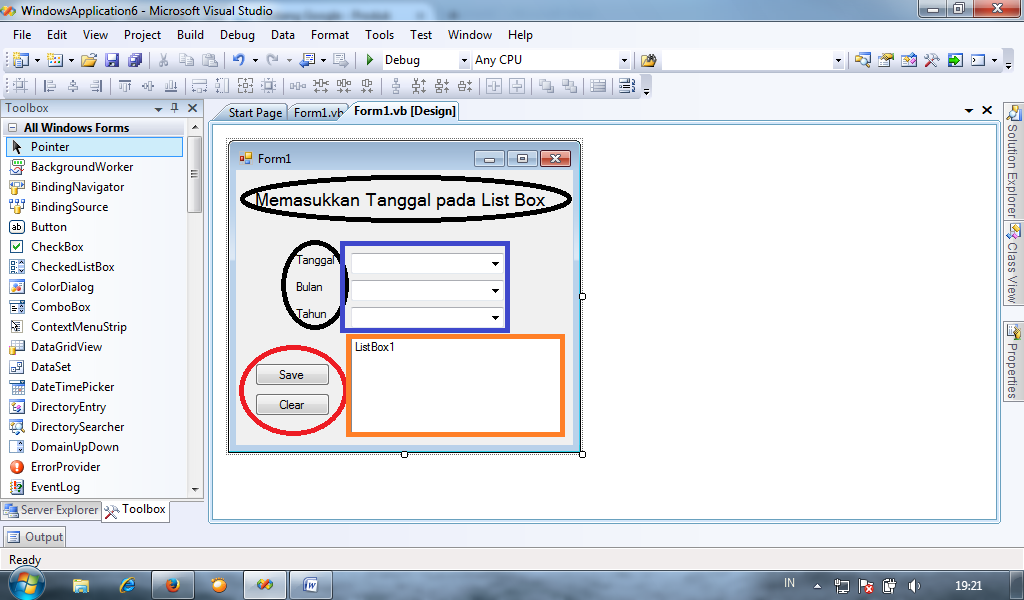Click the Toolbox hammer-and-wrench toolbar icon
The width and height of the screenshot is (1024, 600).
click(x=931, y=60)
